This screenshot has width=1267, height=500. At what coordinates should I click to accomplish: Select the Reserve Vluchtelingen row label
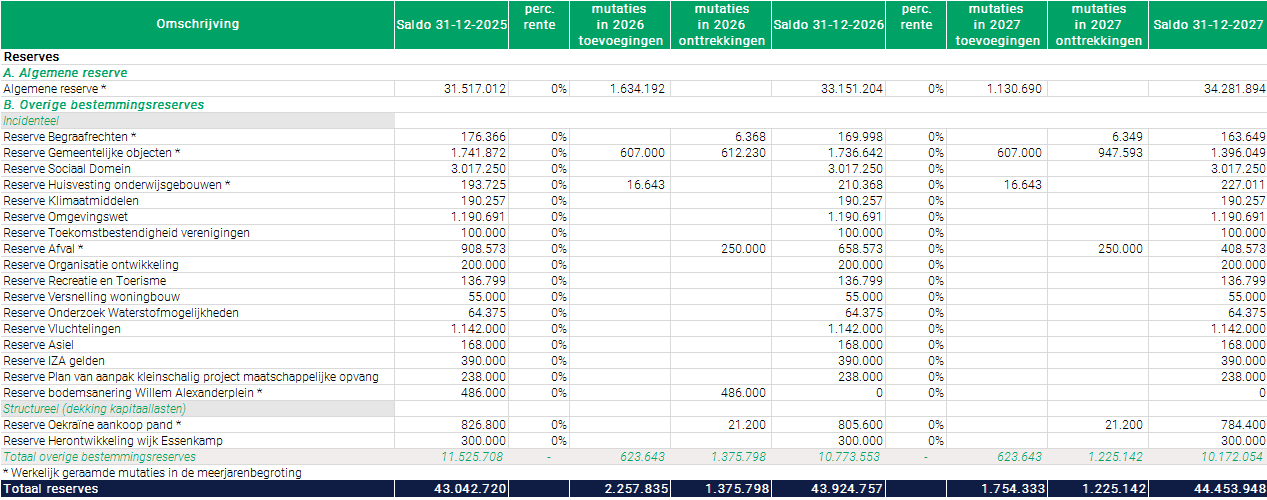pos(62,329)
